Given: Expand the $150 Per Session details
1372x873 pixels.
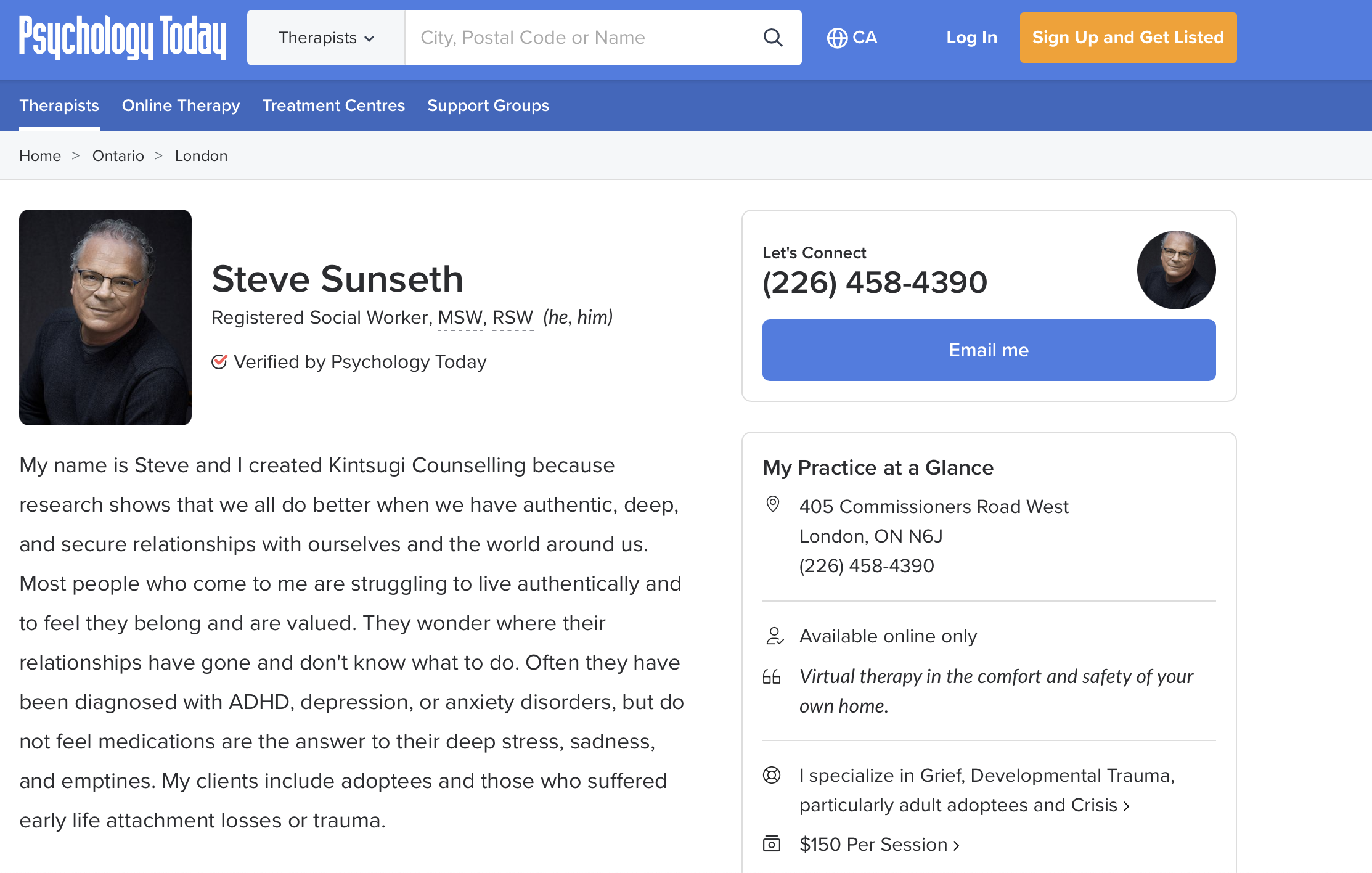Looking at the screenshot, I should click(x=879, y=844).
